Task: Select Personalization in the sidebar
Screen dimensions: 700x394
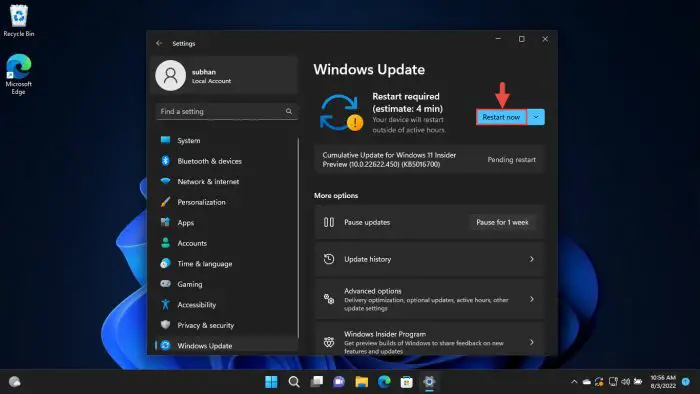Action: click(x=227, y=202)
